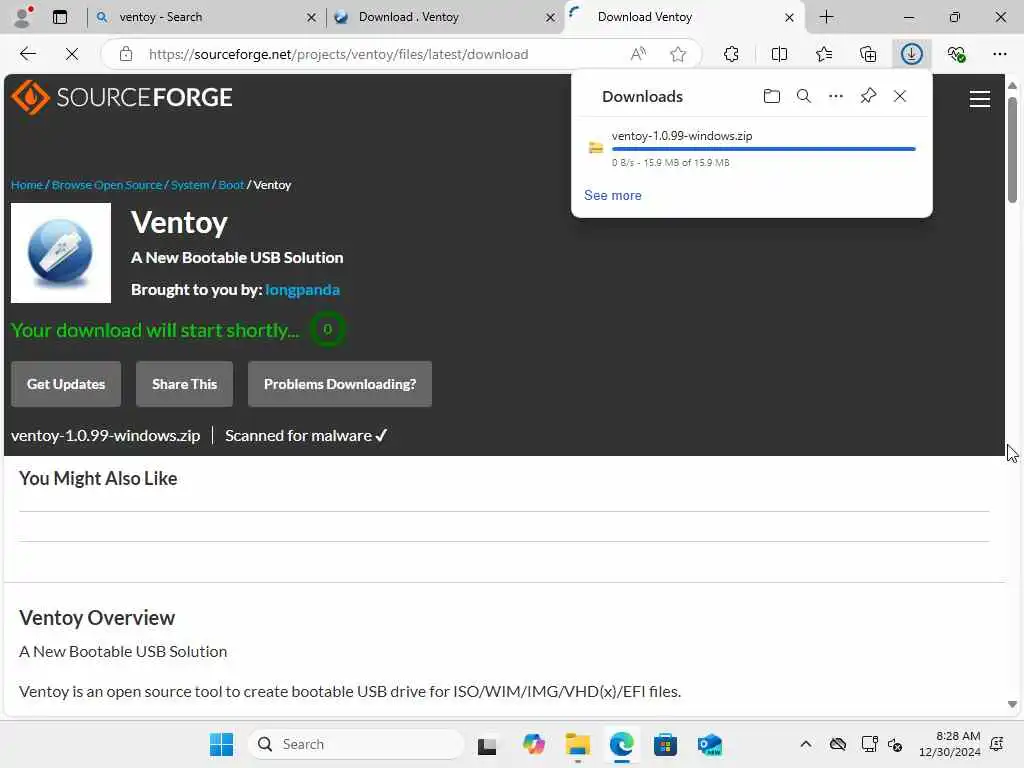Click the scrollbar down arrow

1012,704
